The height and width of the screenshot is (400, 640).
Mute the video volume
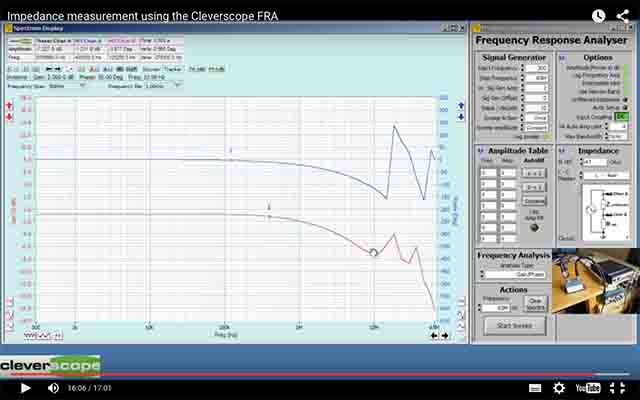click(53, 388)
